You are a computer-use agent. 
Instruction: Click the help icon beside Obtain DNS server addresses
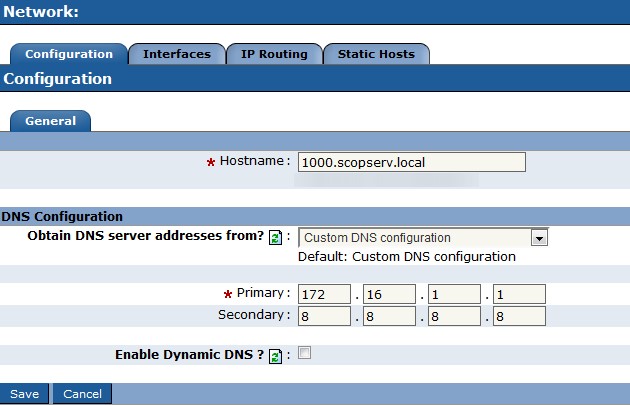274,237
